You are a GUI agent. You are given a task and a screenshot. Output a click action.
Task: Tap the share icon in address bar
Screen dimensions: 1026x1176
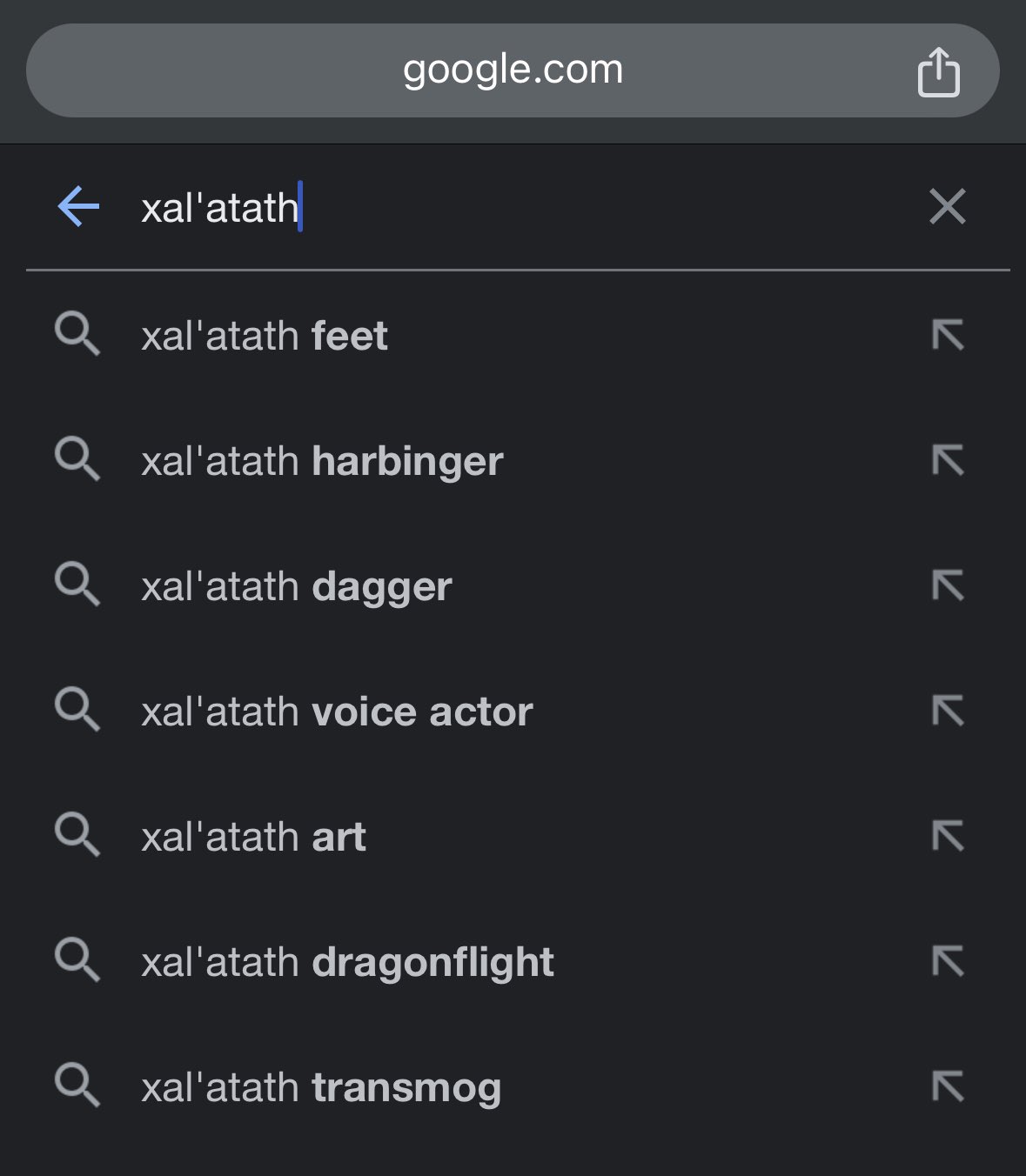click(x=938, y=72)
